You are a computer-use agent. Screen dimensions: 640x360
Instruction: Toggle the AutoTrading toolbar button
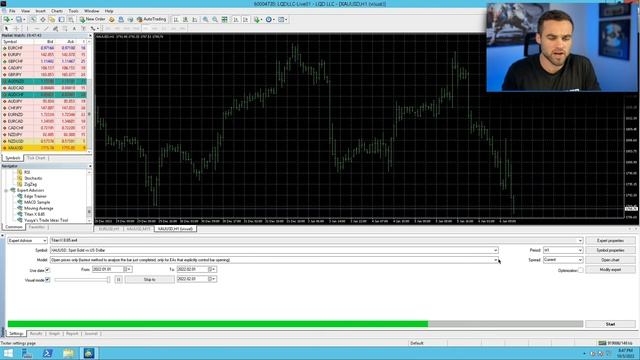coord(151,19)
